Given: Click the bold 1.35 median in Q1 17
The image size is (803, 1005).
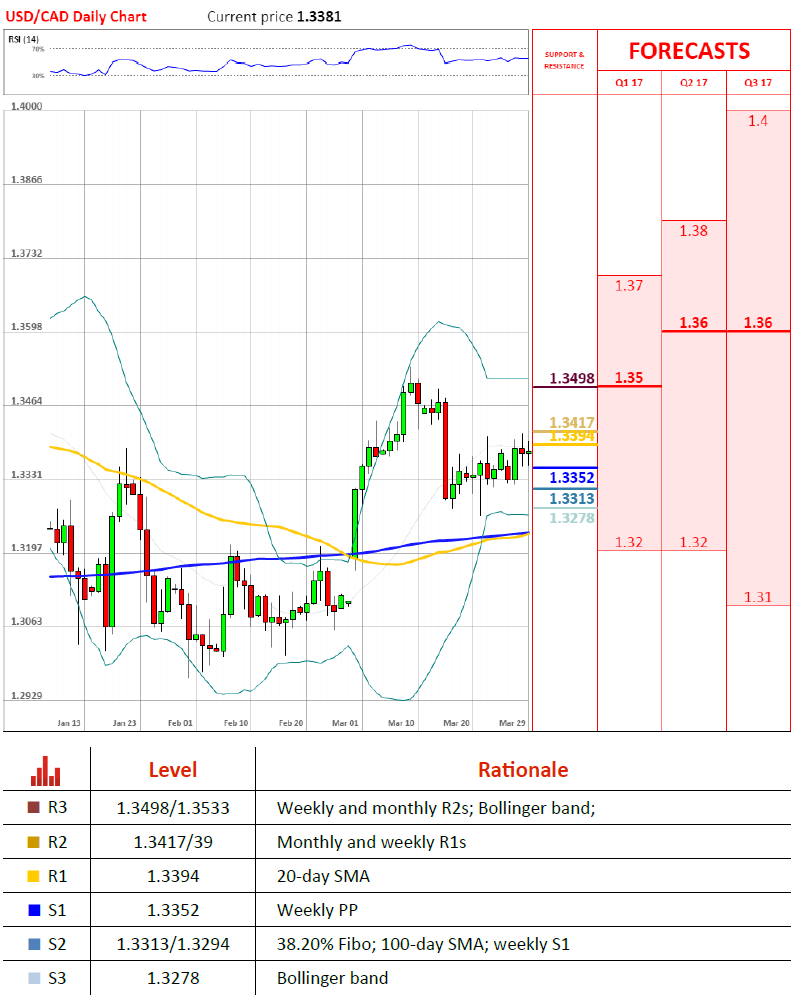Looking at the screenshot, I should pyautogui.click(x=629, y=378).
